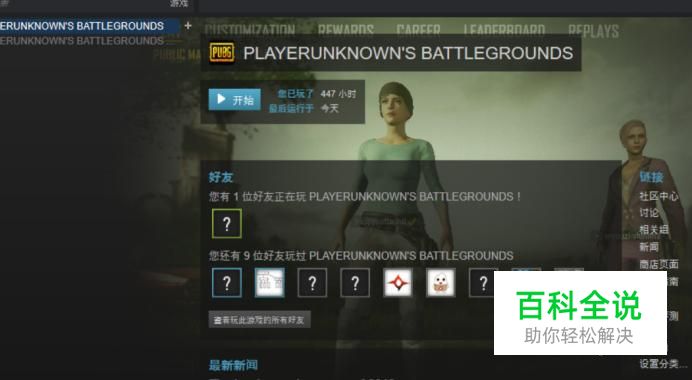
Task: Click the 查看玩此游戏的所有好友 button
Action: pyautogui.click(x=260, y=320)
